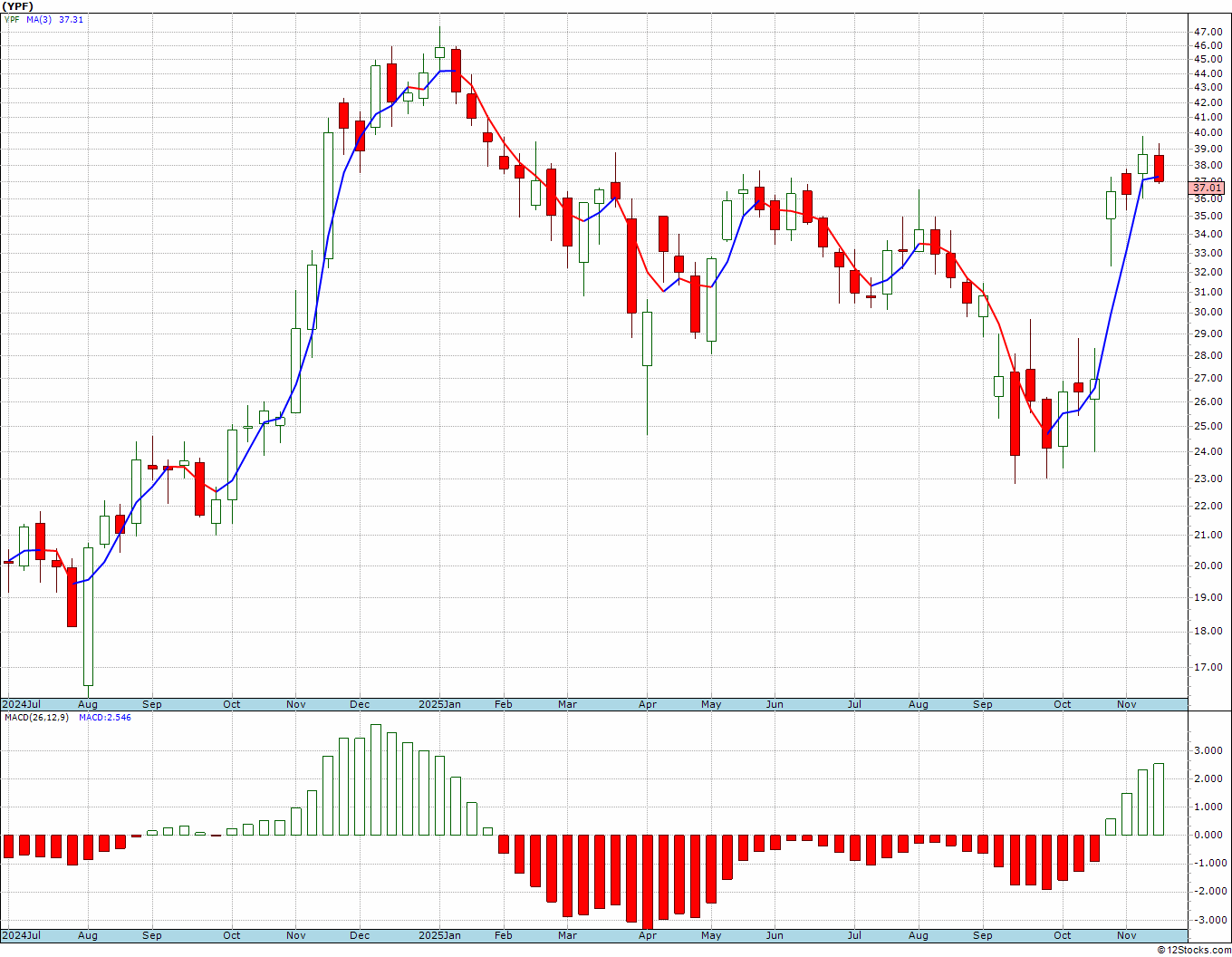The width and height of the screenshot is (1232, 957).
Task: Click Apr on the price chart time axis
Action: 648,704
